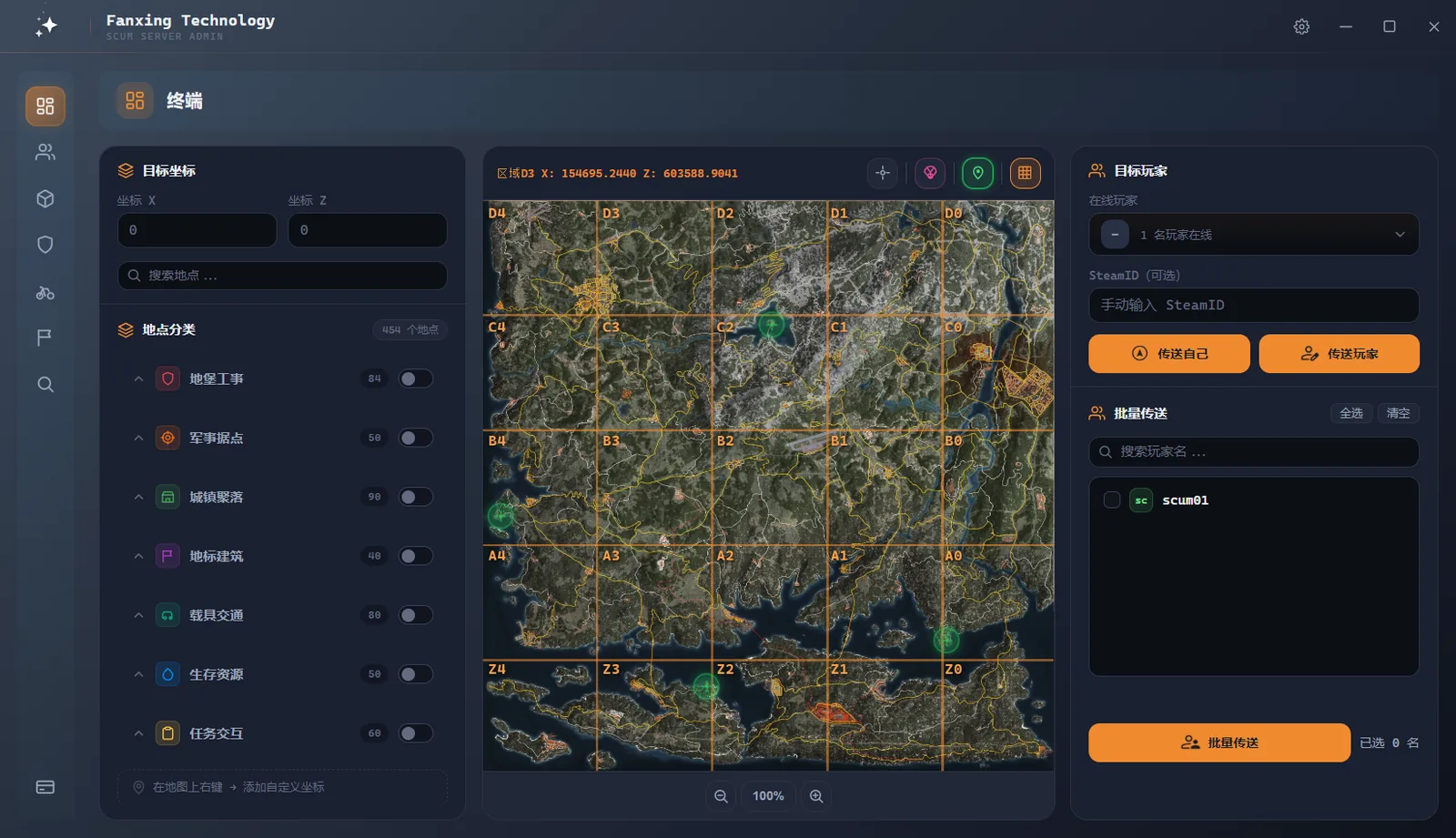Zoom out the map with minus magnifier

point(721,796)
